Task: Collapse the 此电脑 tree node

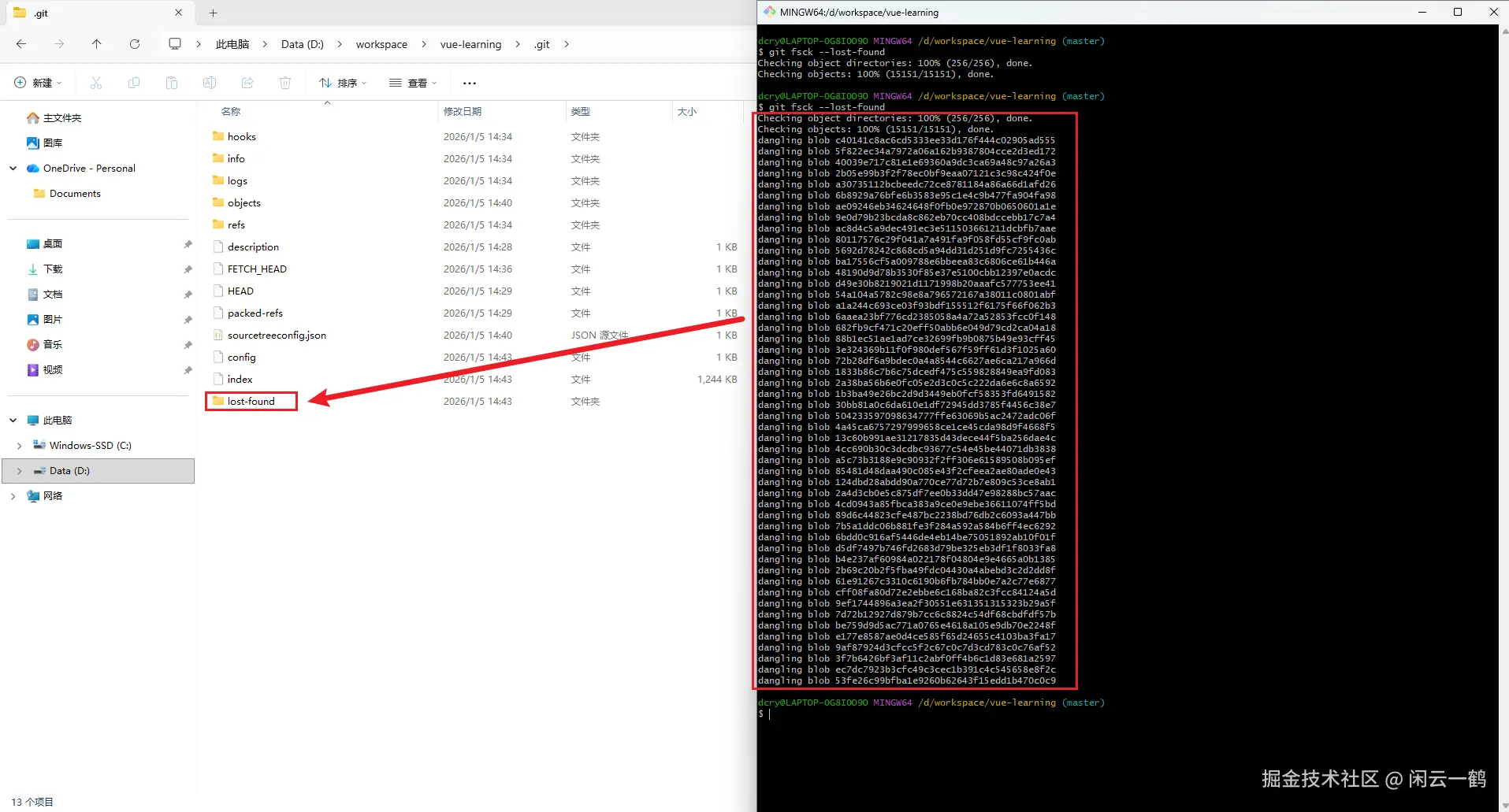Action: pyautogui.click(x=13, y=420)
